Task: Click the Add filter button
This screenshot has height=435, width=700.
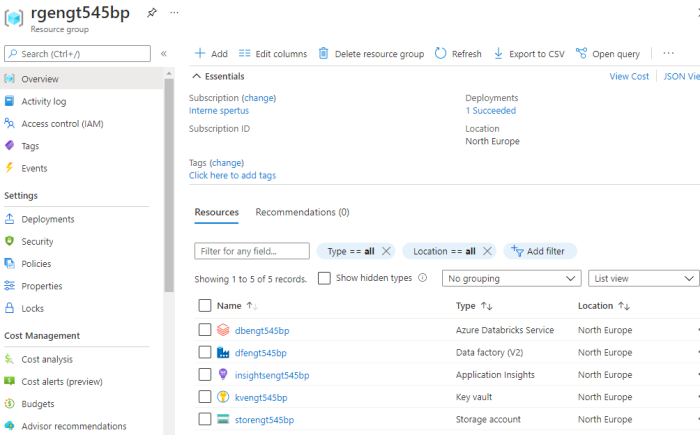Action: pos(540,251)
